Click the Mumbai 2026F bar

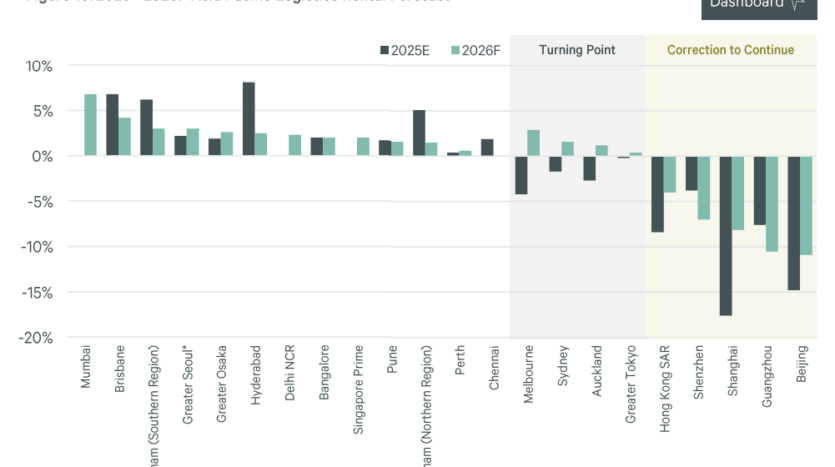point(90,125)
